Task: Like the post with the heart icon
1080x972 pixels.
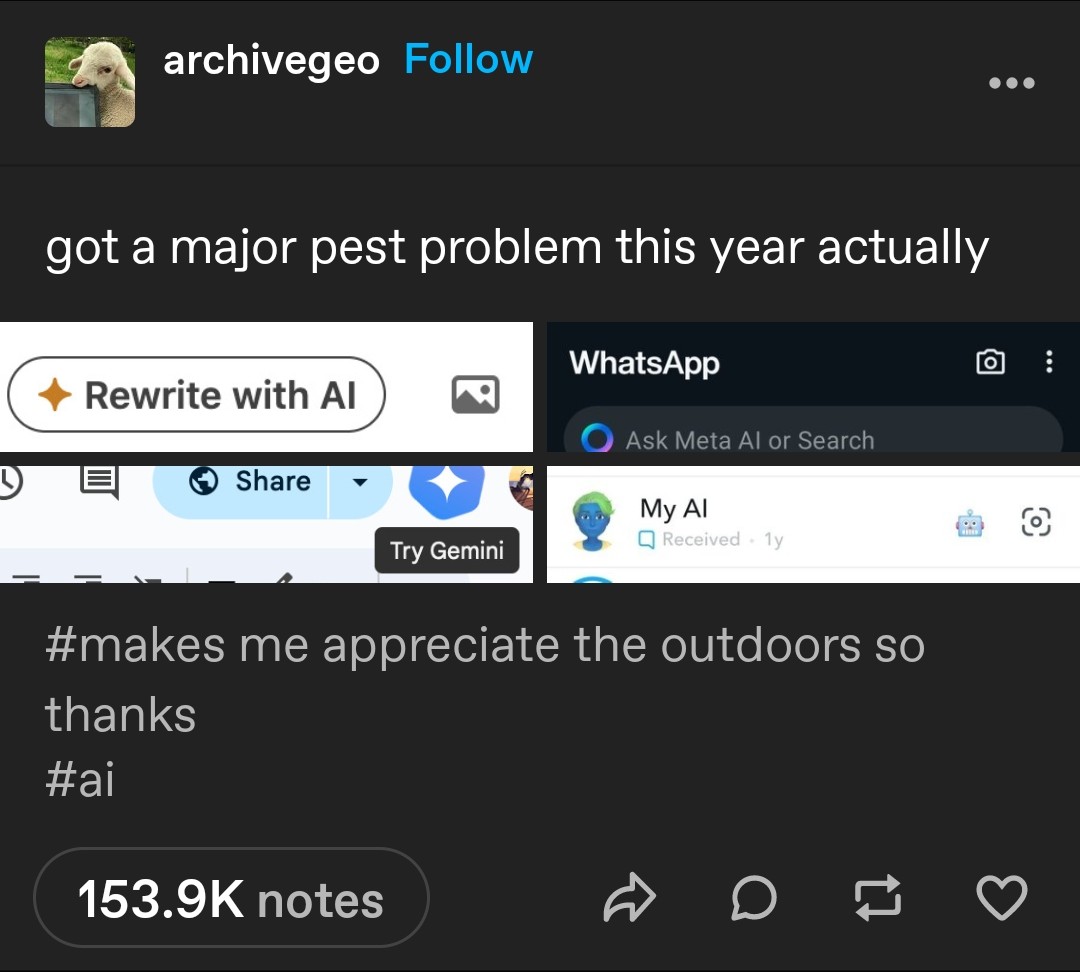Action: [1001, 898]
